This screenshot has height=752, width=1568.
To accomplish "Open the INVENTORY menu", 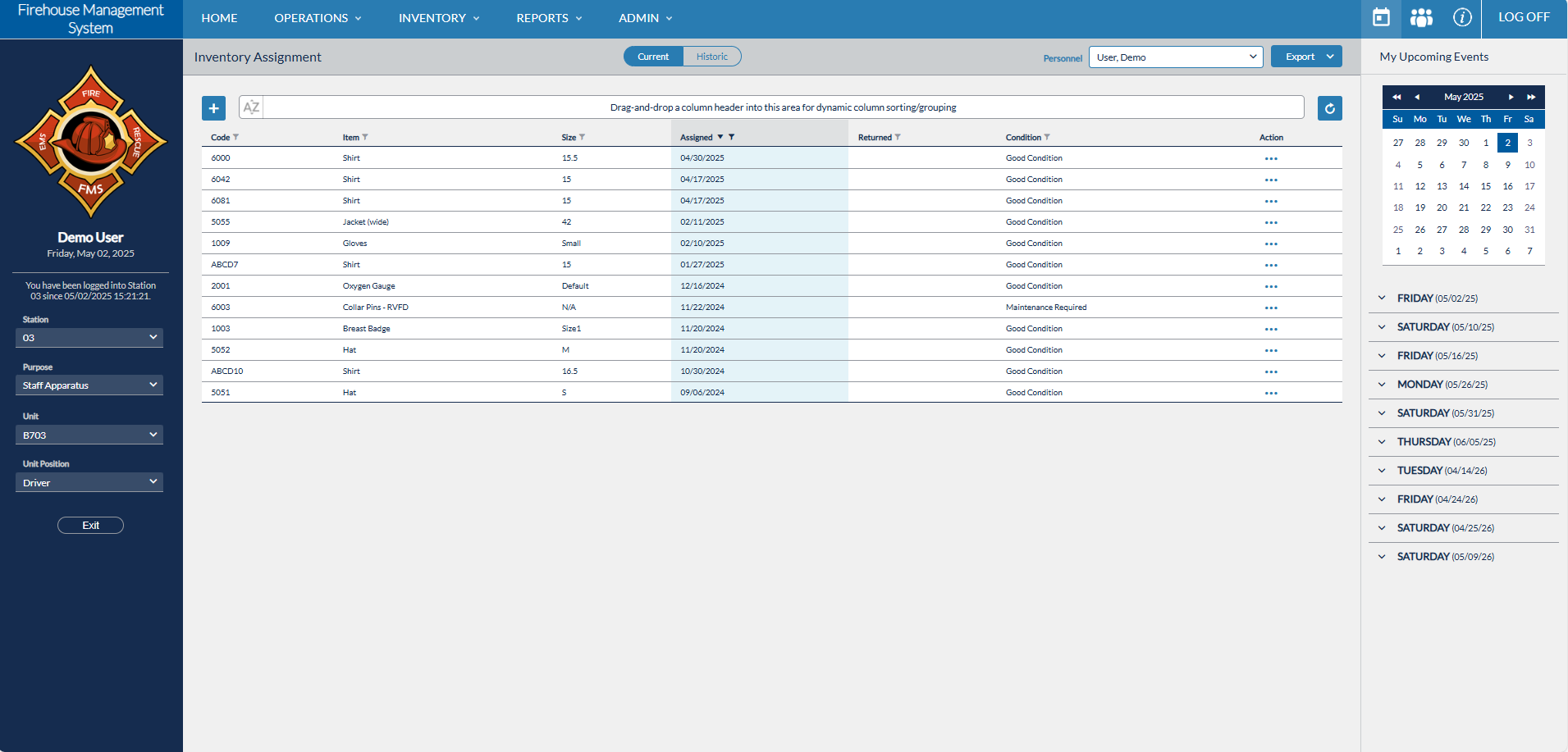I will (x=439, y=18).
